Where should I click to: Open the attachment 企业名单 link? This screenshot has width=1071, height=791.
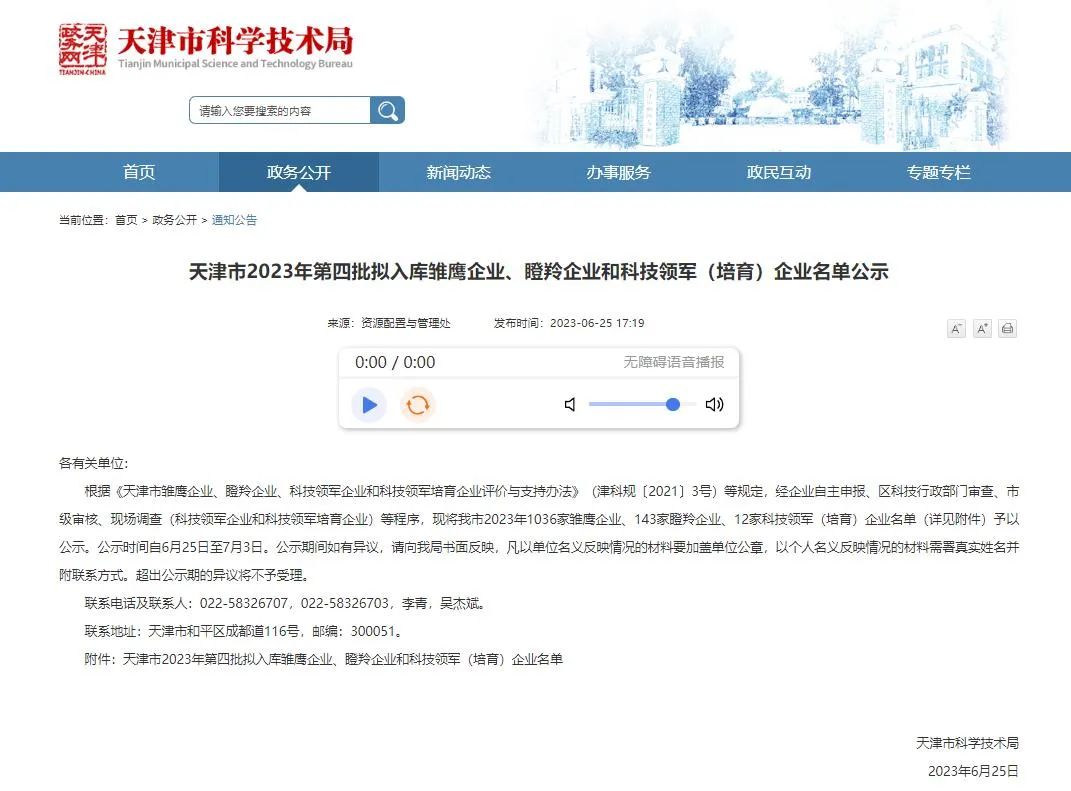pyautogui.click(x=342, y=659)
